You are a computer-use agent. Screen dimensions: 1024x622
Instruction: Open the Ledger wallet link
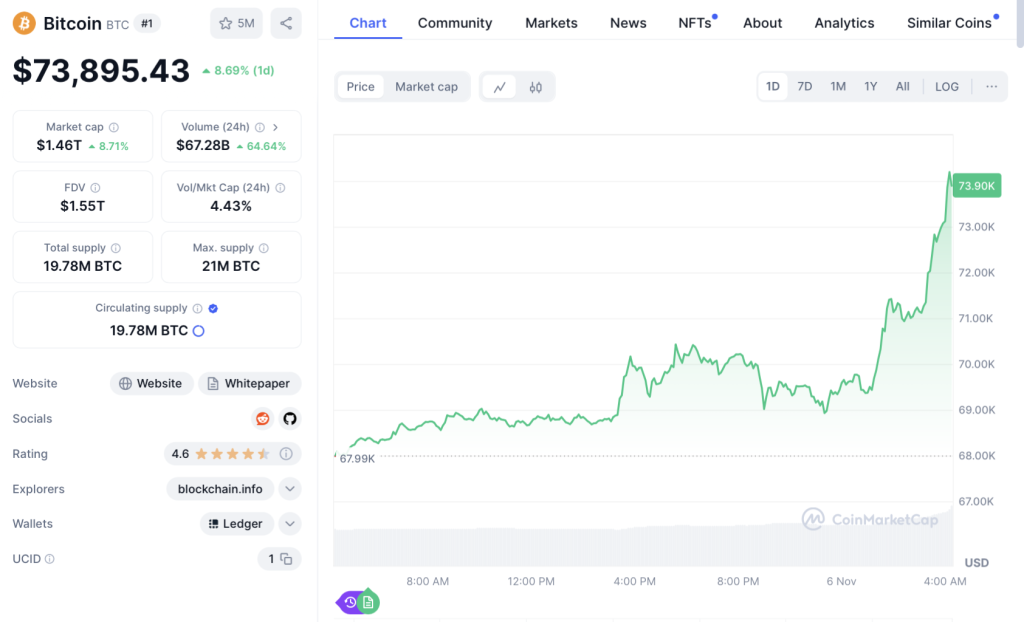236,523
